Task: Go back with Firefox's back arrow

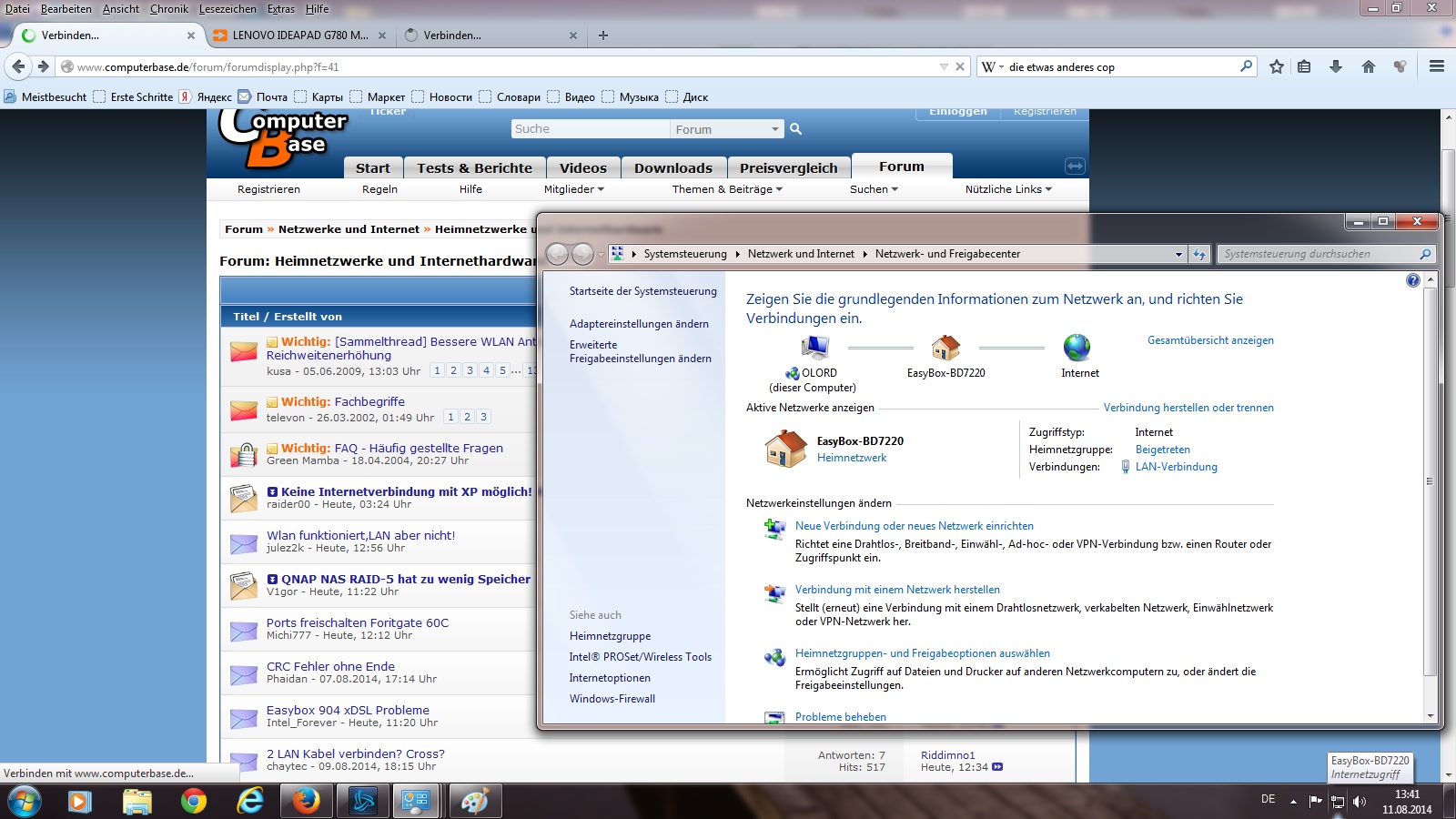Action: coord(18,66)
